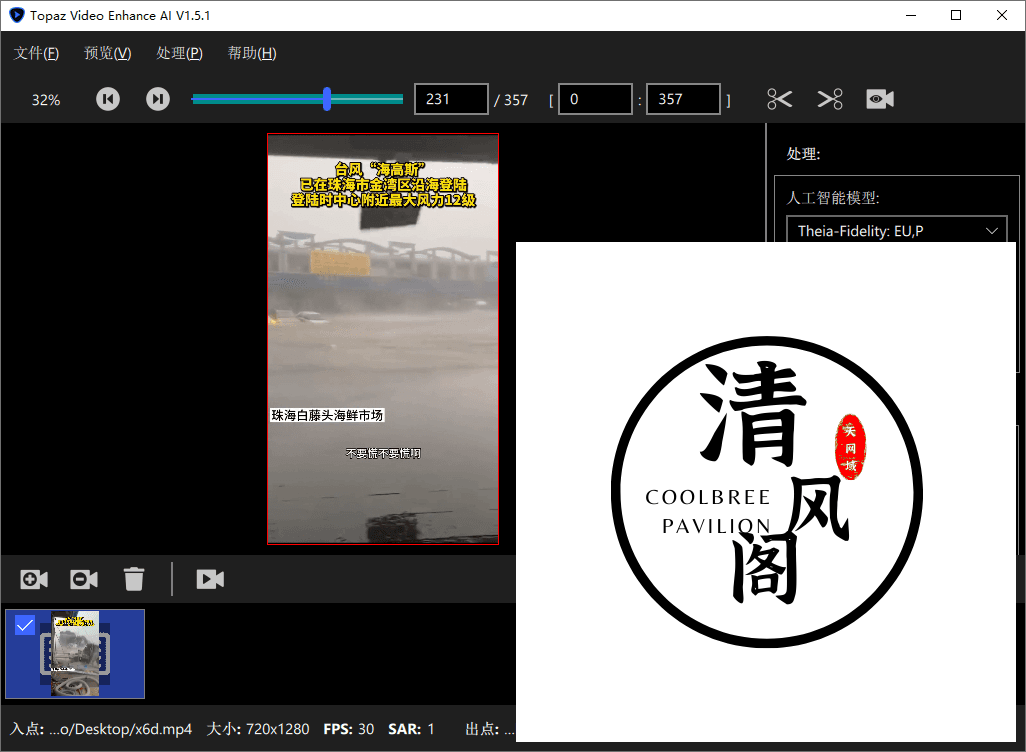Open the 帮助(H) menu
The height and width of the screenshot is (752, 1026).
(x=252, y=53)
